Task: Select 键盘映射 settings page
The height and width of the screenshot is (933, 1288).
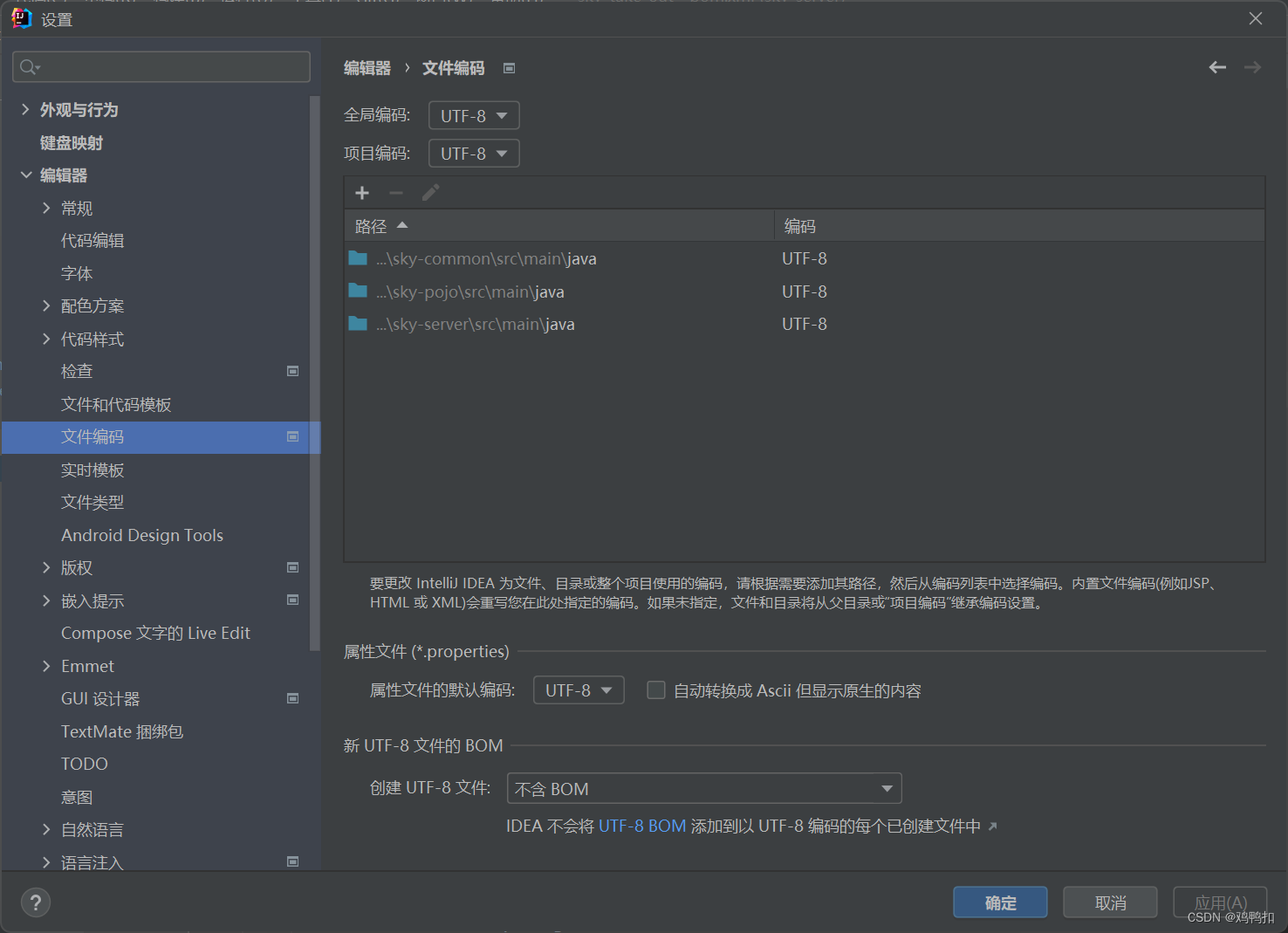Action: [72, 142]
